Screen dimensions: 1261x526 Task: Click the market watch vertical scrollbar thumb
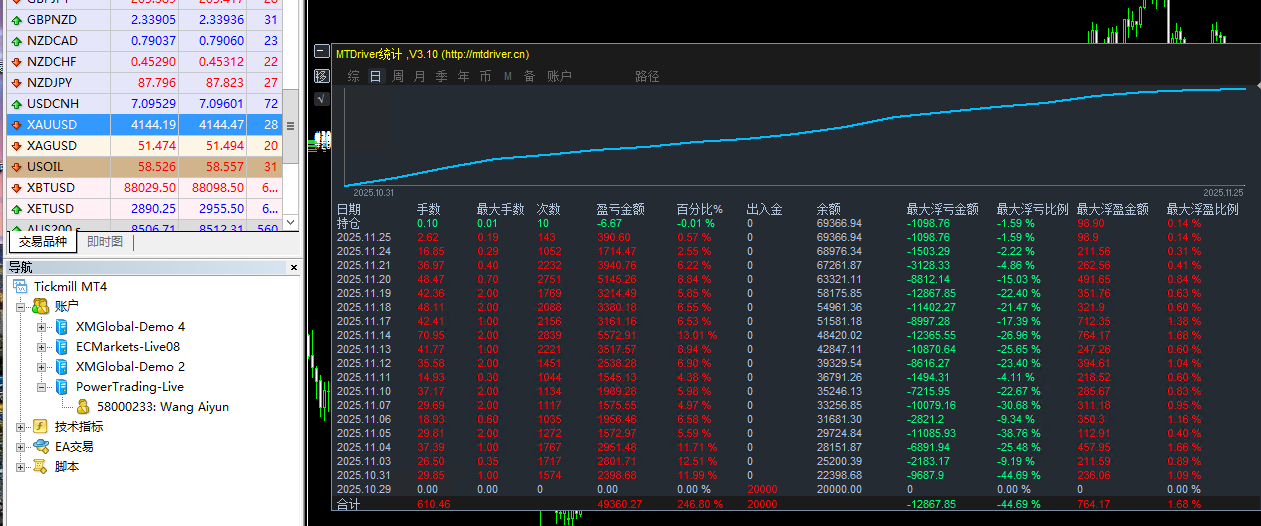point(291,126)
